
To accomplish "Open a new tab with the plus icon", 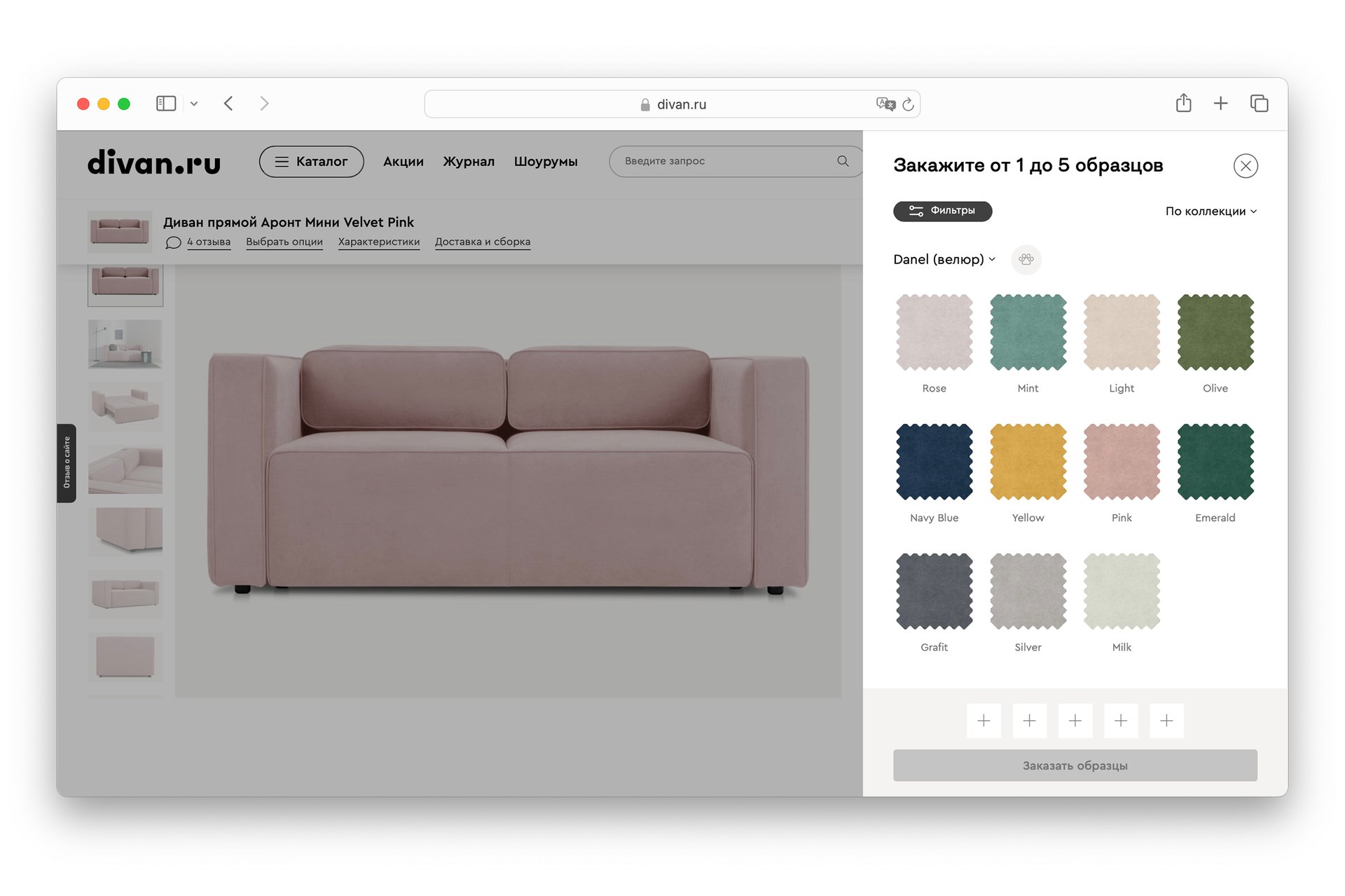I will pyautogui.click(x=1220, y=104).
